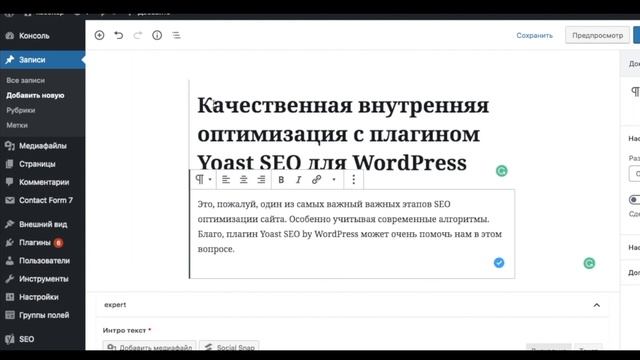The image size is (640, 360).
Task: Click the Интро текст field label
Action: coord(124,330)
